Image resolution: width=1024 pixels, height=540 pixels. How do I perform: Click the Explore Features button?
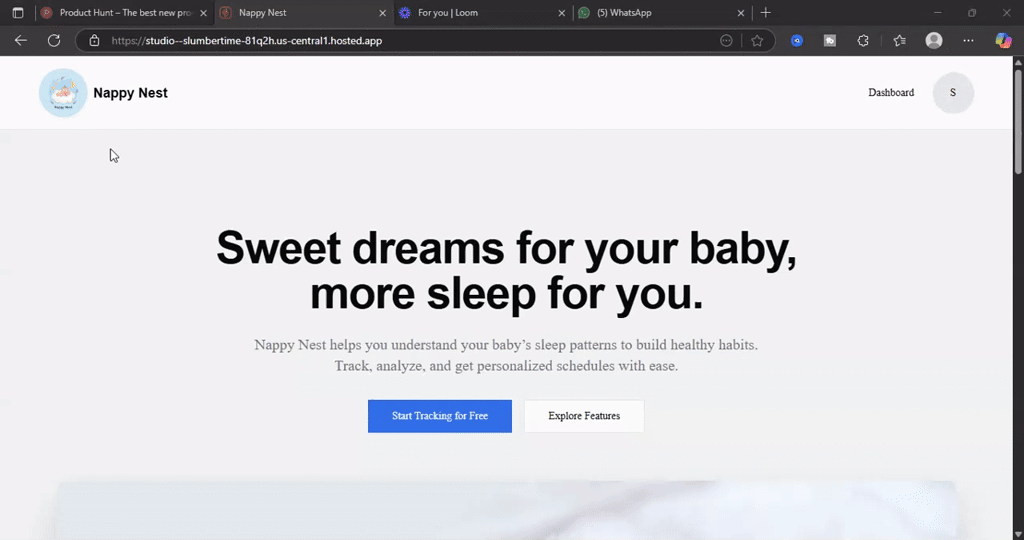click(584, 416)
